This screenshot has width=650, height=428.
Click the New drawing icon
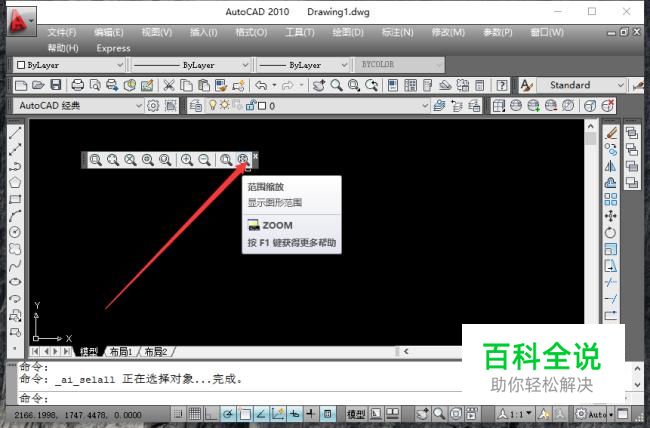(x=21, y=85)
